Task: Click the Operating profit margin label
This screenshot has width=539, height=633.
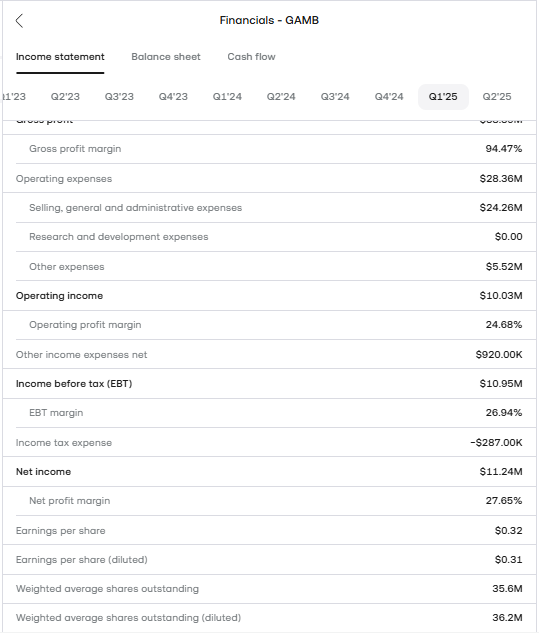Action: tap(85, 325)
